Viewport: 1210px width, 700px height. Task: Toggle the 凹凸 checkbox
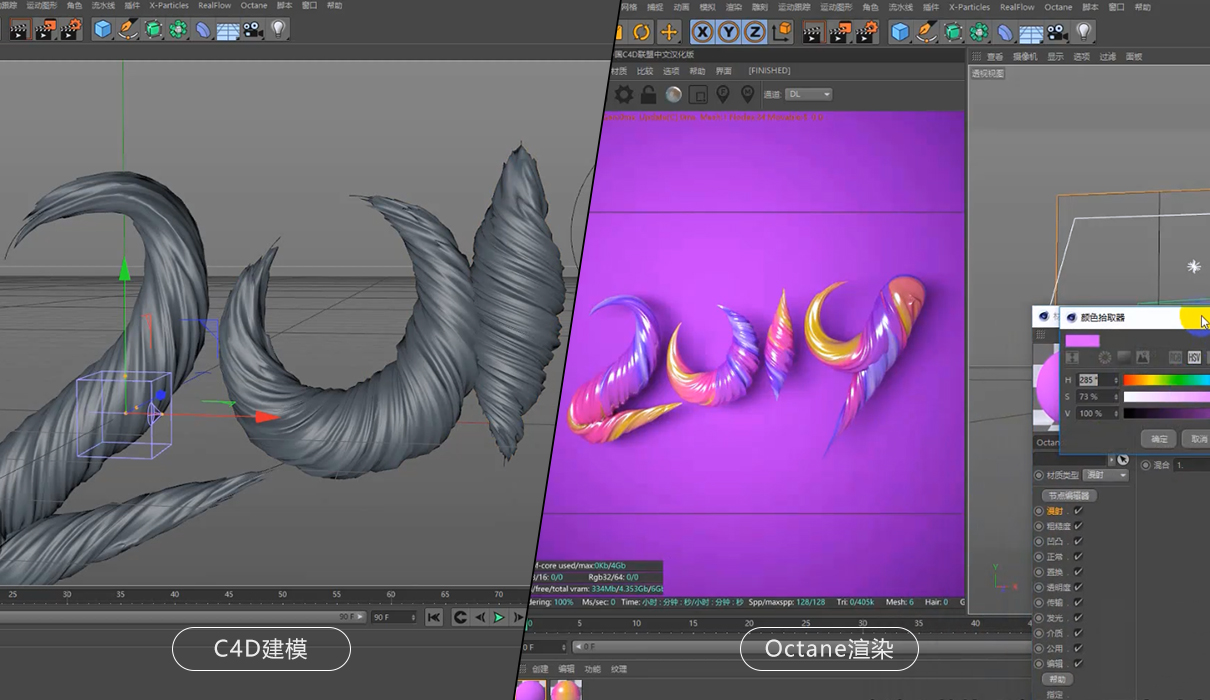(1078, 541)
